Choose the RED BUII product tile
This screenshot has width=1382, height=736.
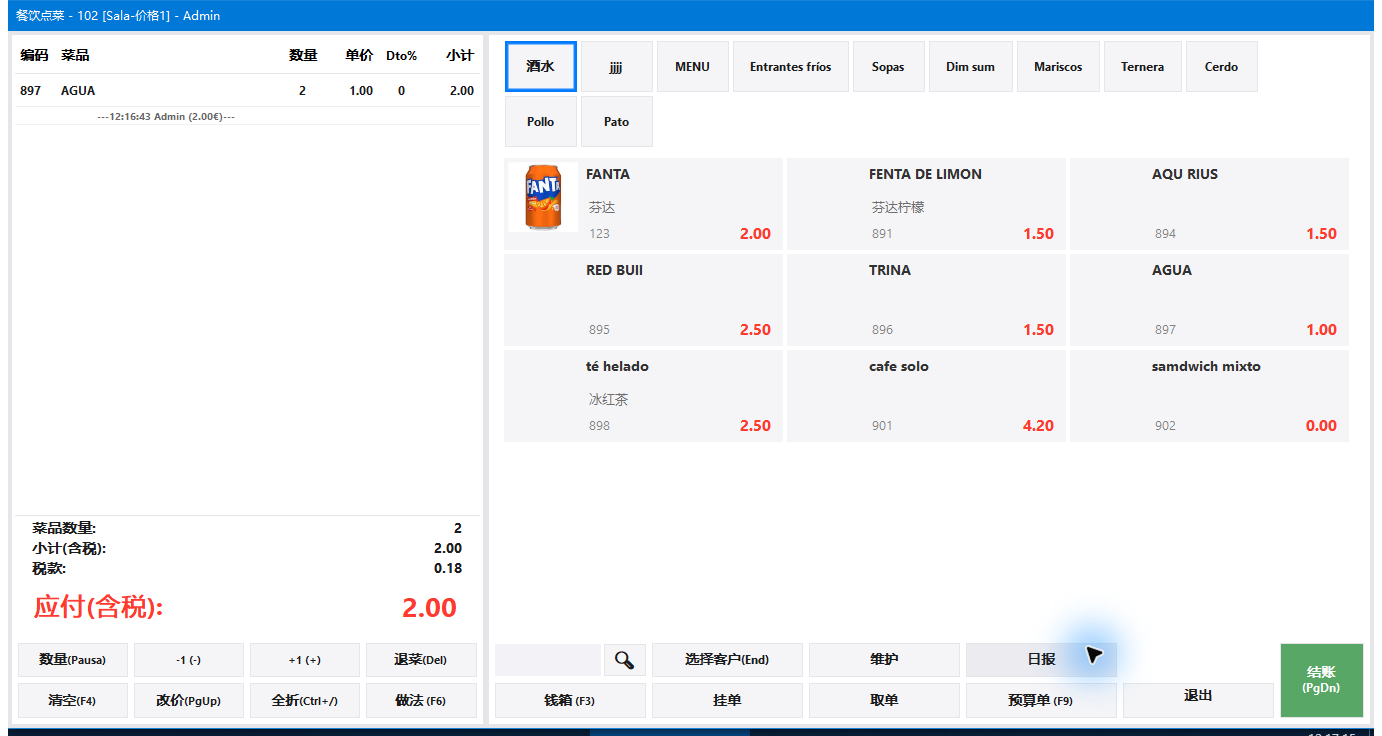click(643, 300)
